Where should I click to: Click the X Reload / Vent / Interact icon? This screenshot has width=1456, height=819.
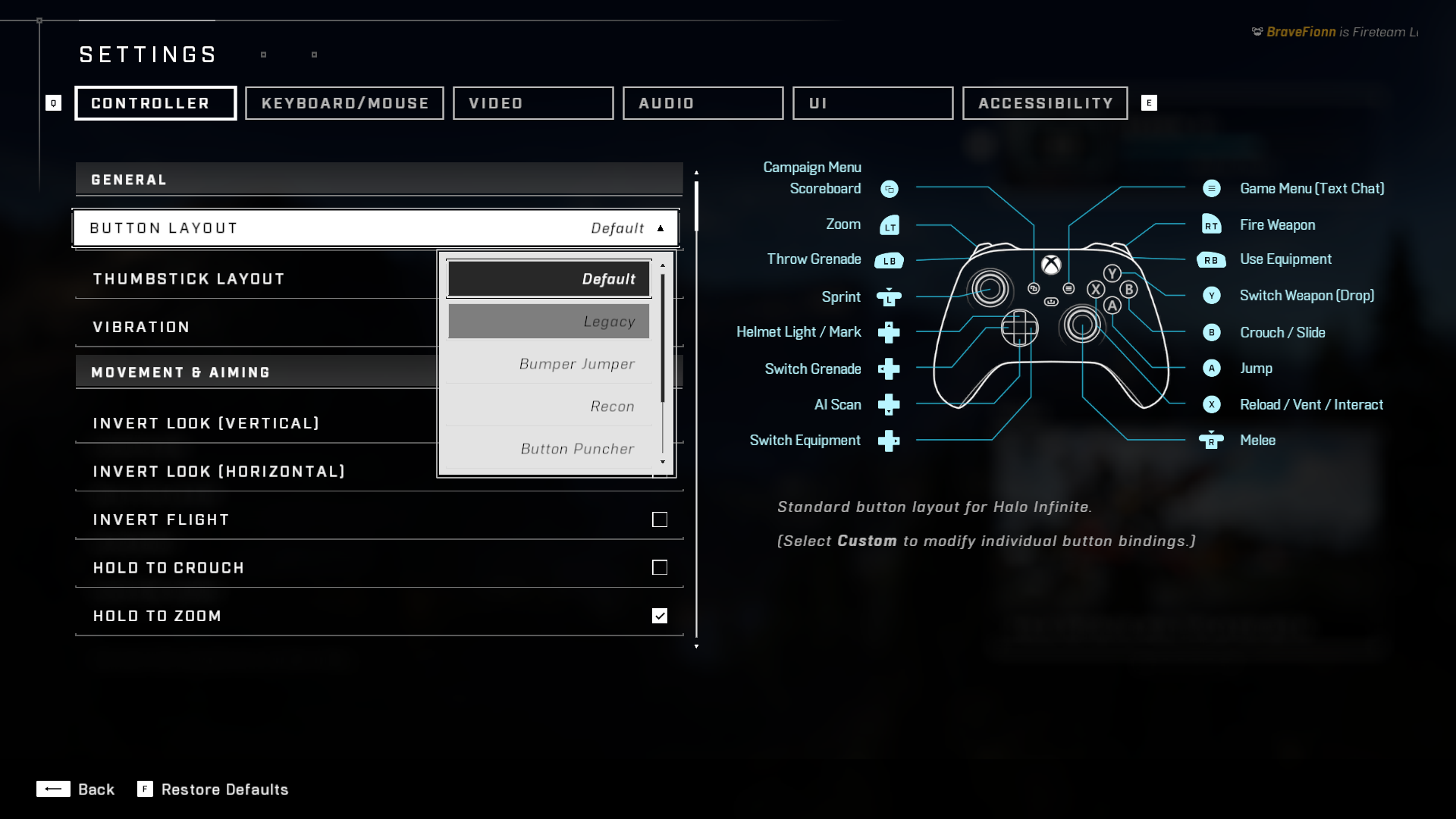[x=1212, y=404]
